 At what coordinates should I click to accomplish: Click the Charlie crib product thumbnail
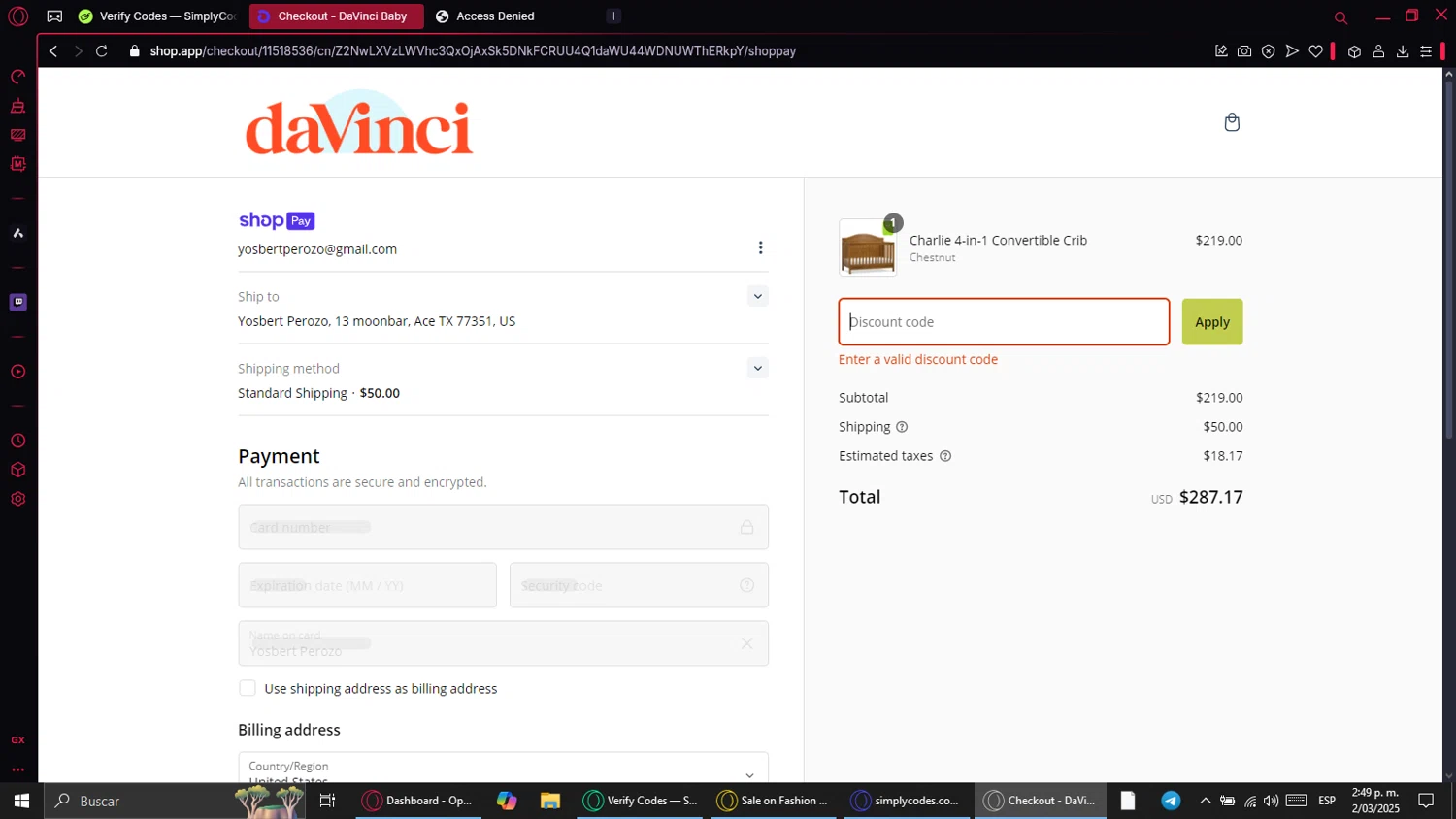pos(868,247)
